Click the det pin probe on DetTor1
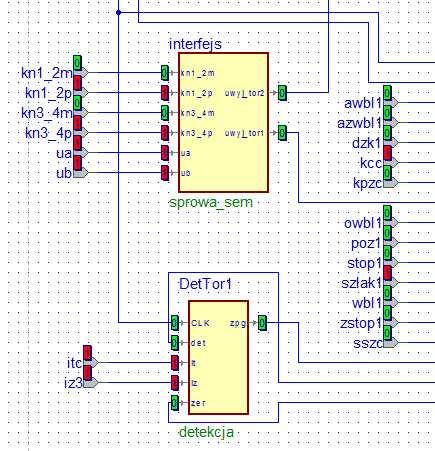The width and height of the screenshot is (435, 451). click(175, 343)
